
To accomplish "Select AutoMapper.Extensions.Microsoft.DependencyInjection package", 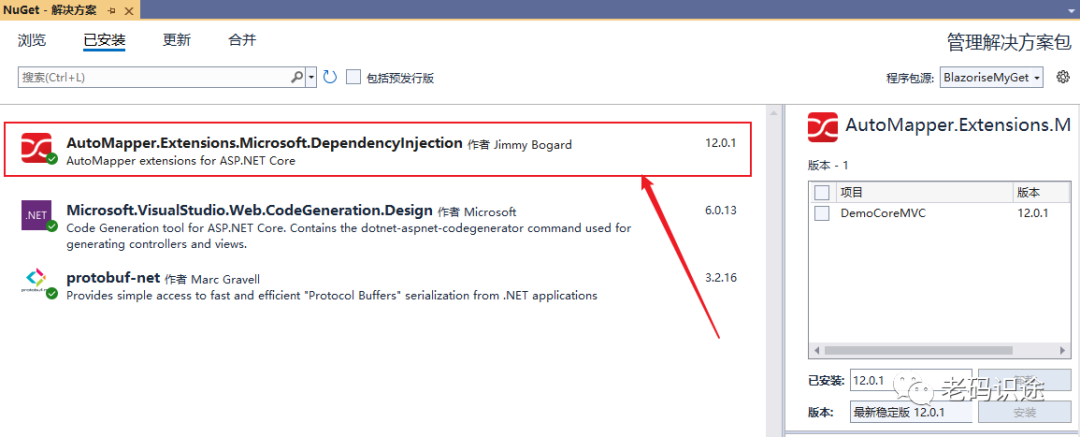I will [x=264, y=143].
